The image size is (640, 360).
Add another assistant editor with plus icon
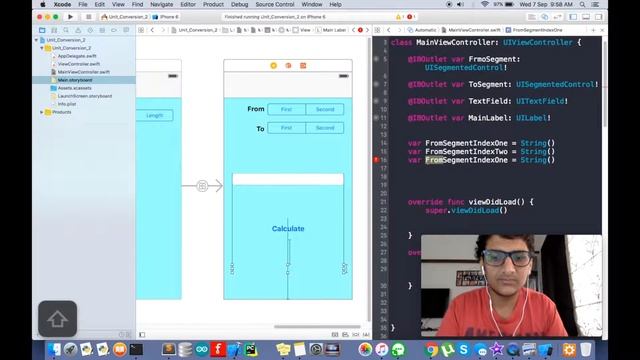[x=593, y=30]
